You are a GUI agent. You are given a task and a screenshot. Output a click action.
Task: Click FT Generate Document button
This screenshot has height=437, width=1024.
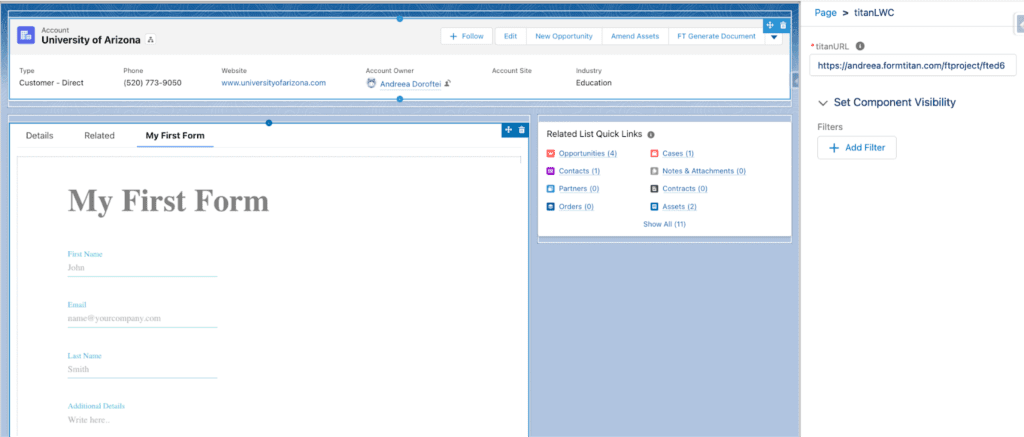[716, 37]
